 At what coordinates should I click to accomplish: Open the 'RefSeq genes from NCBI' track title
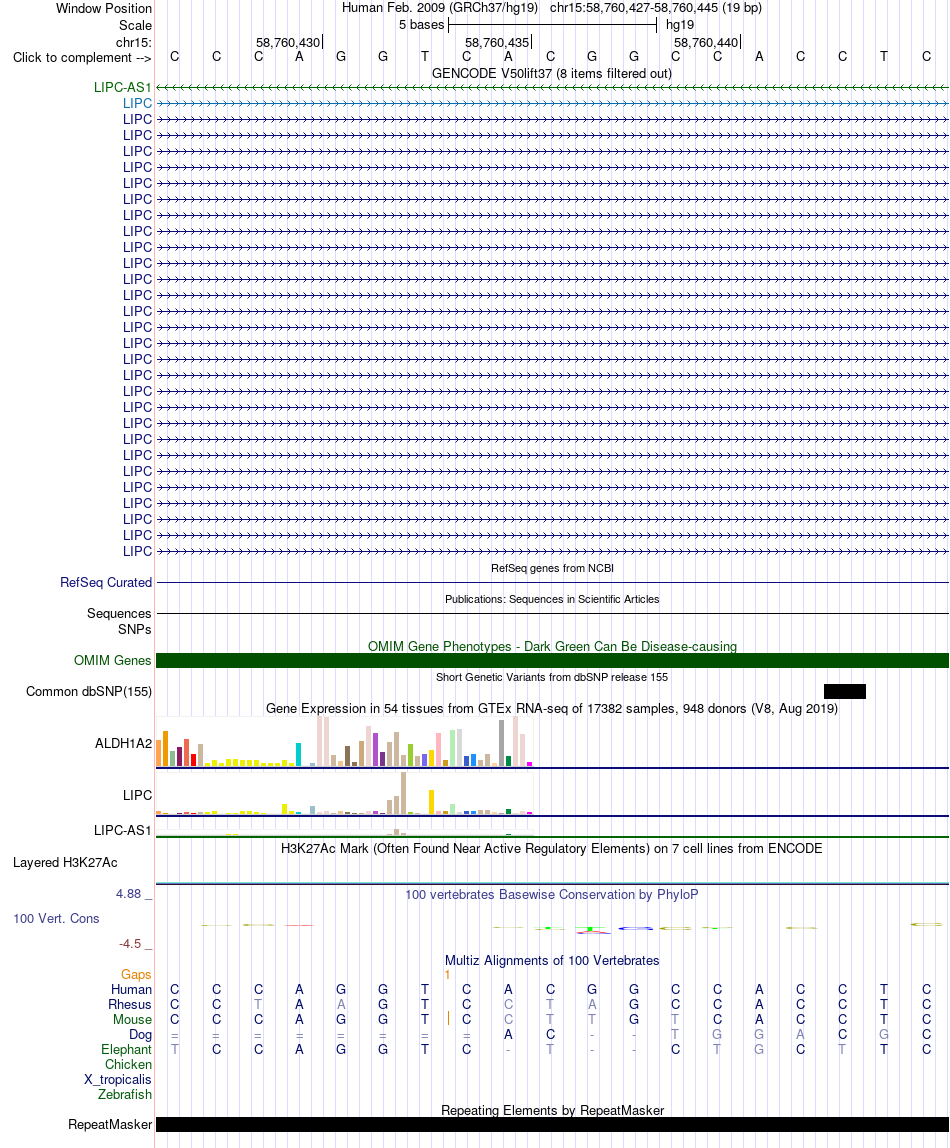[552, 568]
